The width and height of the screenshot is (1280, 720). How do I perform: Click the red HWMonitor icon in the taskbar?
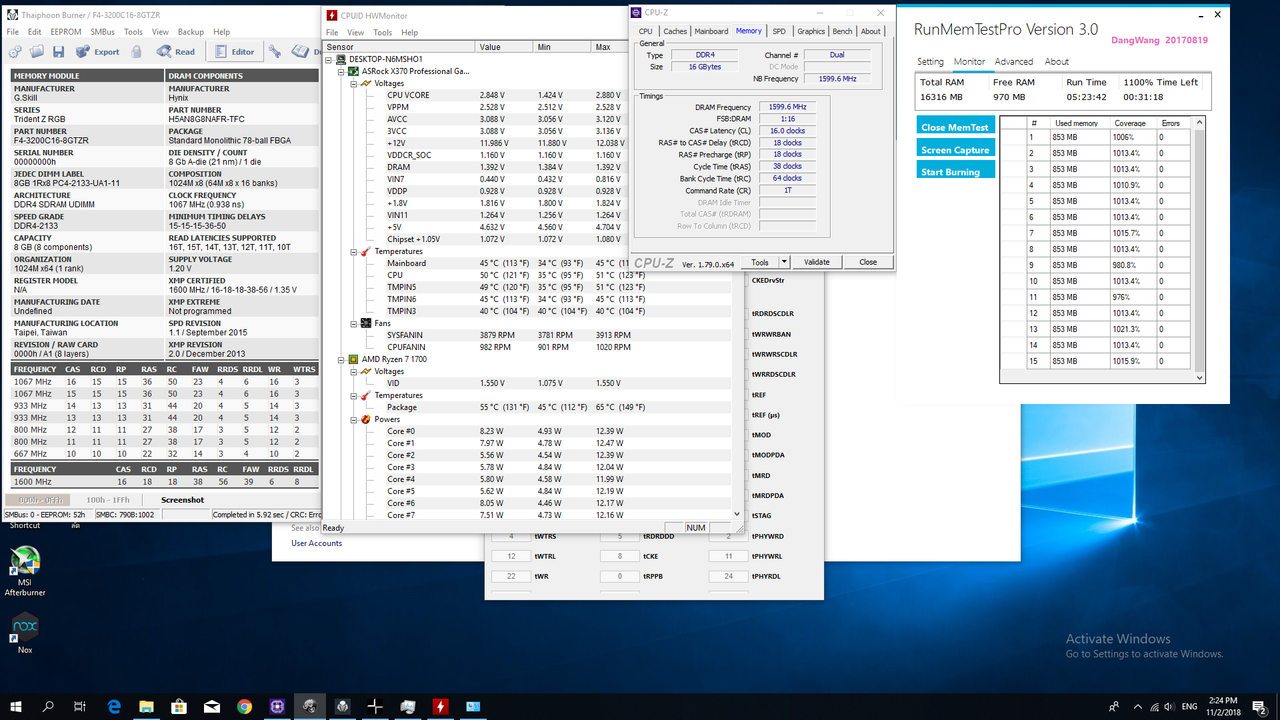[440, 706]
